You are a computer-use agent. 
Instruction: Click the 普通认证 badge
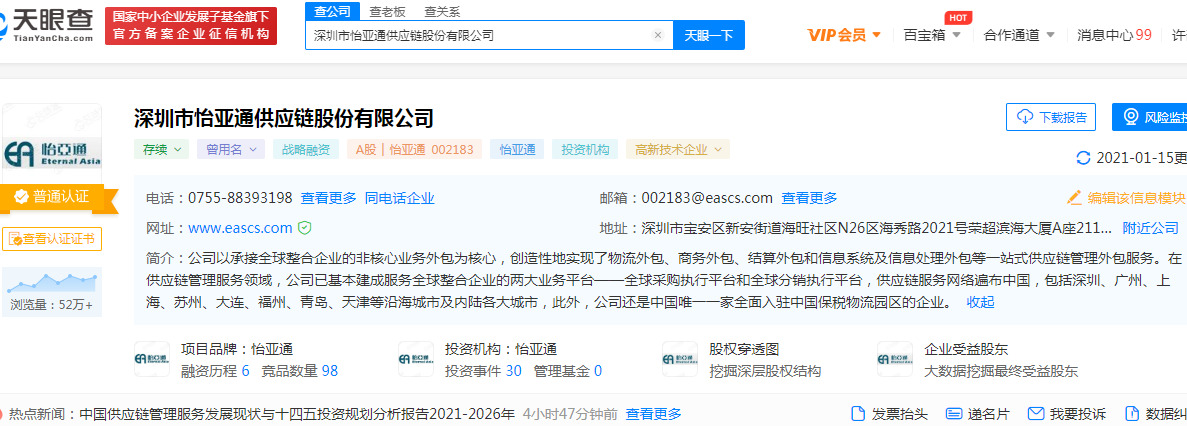60,197
